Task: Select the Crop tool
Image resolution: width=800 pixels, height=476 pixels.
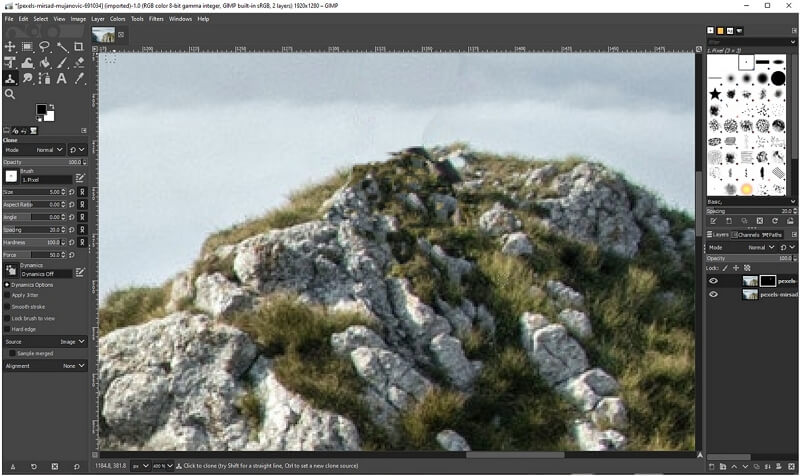Action: coord(79,47)
